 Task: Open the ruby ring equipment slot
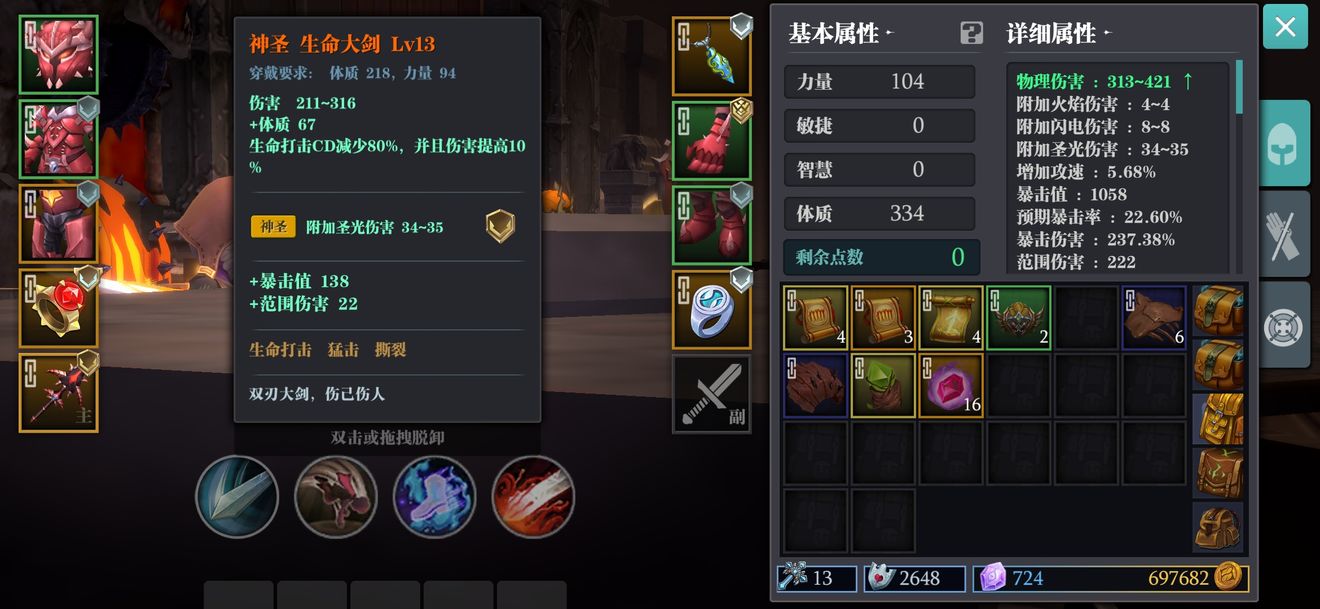pyautogui.click(x=59, y=308)
